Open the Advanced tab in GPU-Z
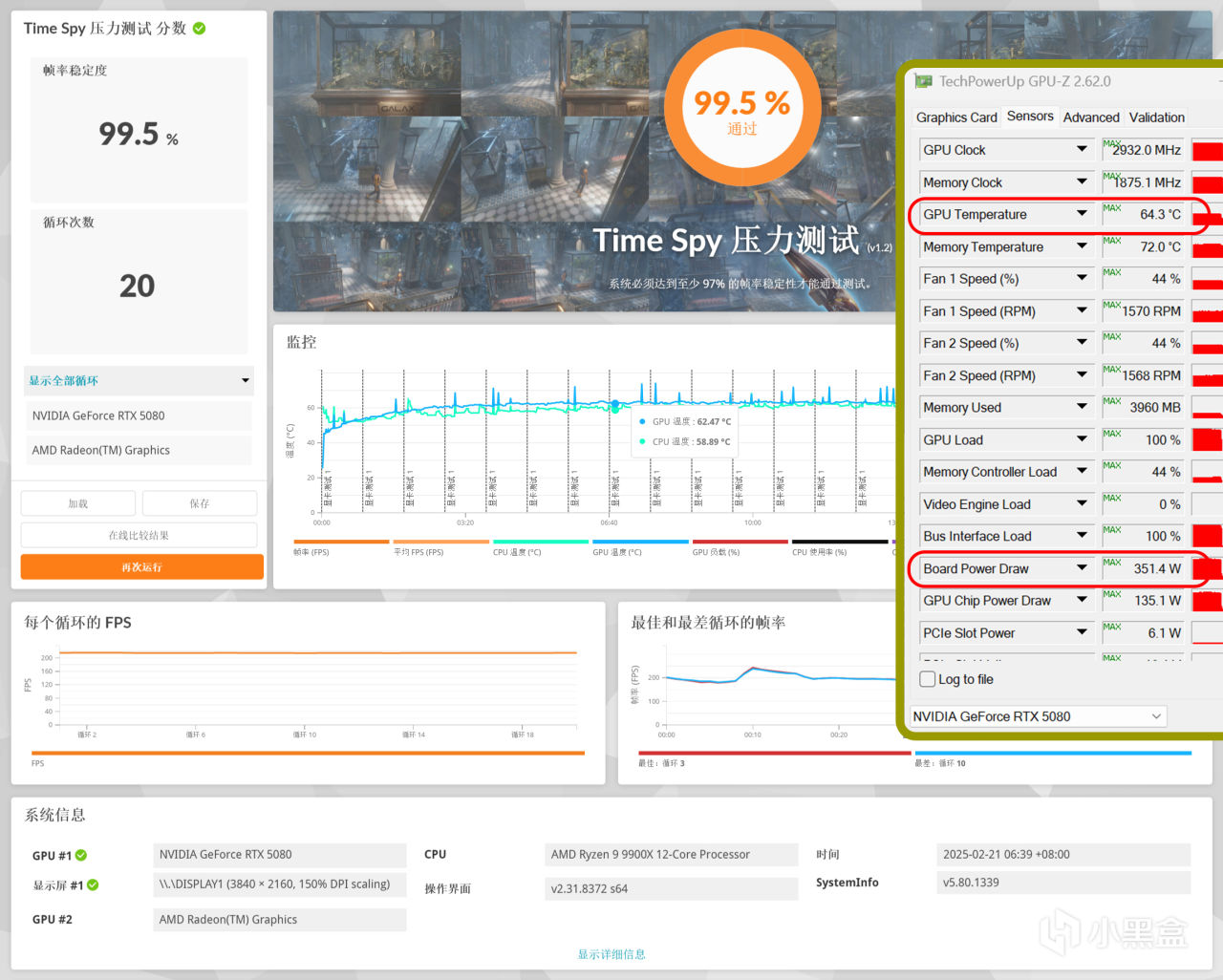 1091,117
